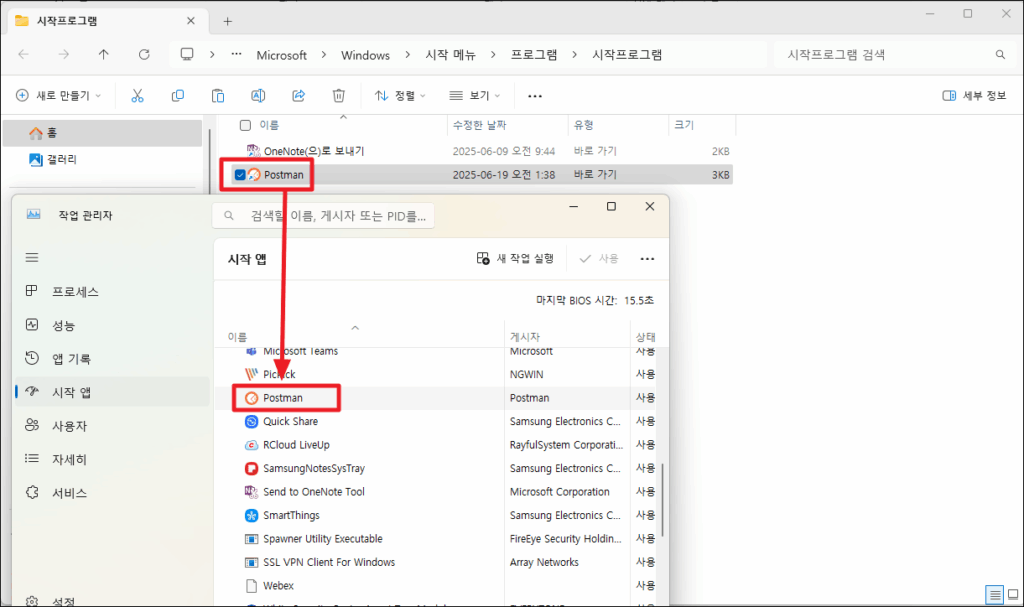1024x607 pixels.
Task: Click the Quick Share app icon
Action: click(x=251, y=421)
